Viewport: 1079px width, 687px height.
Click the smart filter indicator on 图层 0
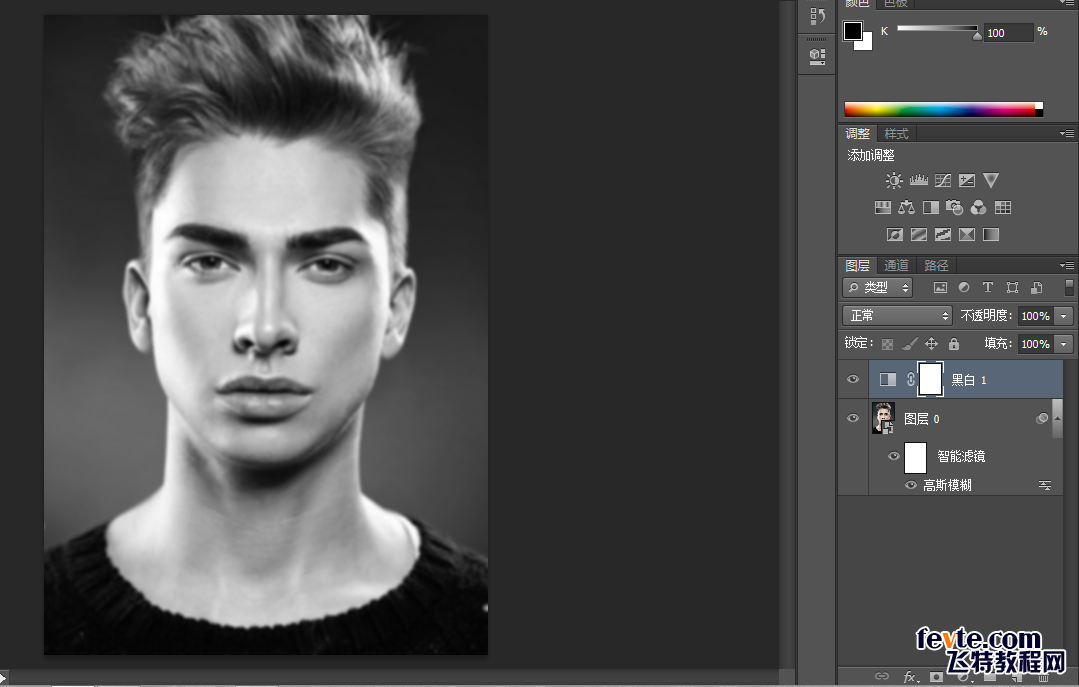point(1043,419)
